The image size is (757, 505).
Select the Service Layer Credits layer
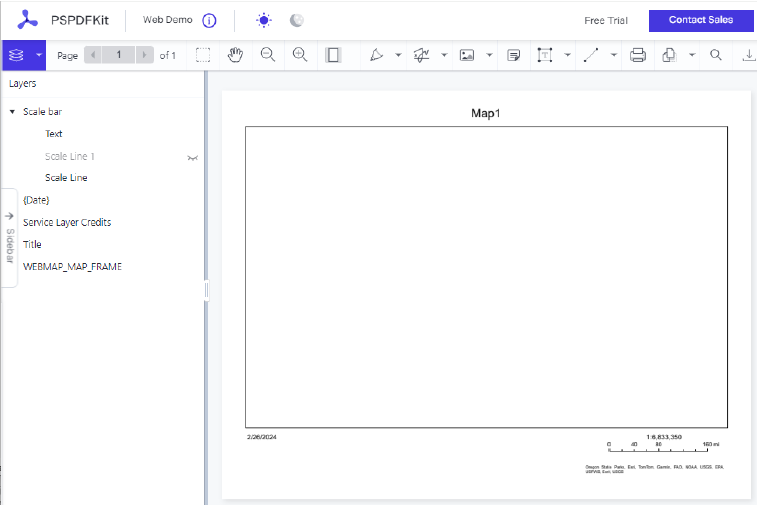[x=67, y=222]
